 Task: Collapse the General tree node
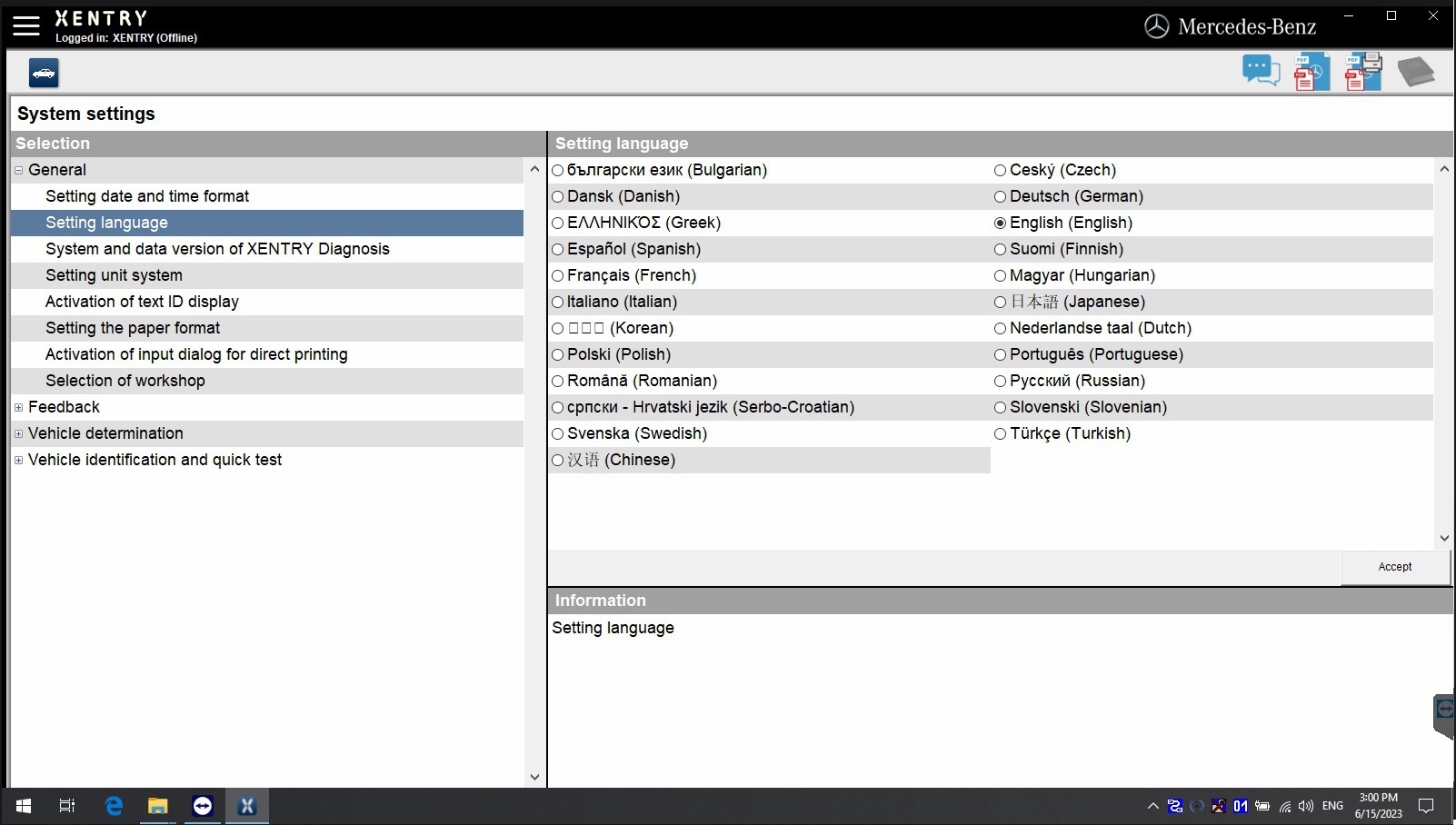point(18,170)
